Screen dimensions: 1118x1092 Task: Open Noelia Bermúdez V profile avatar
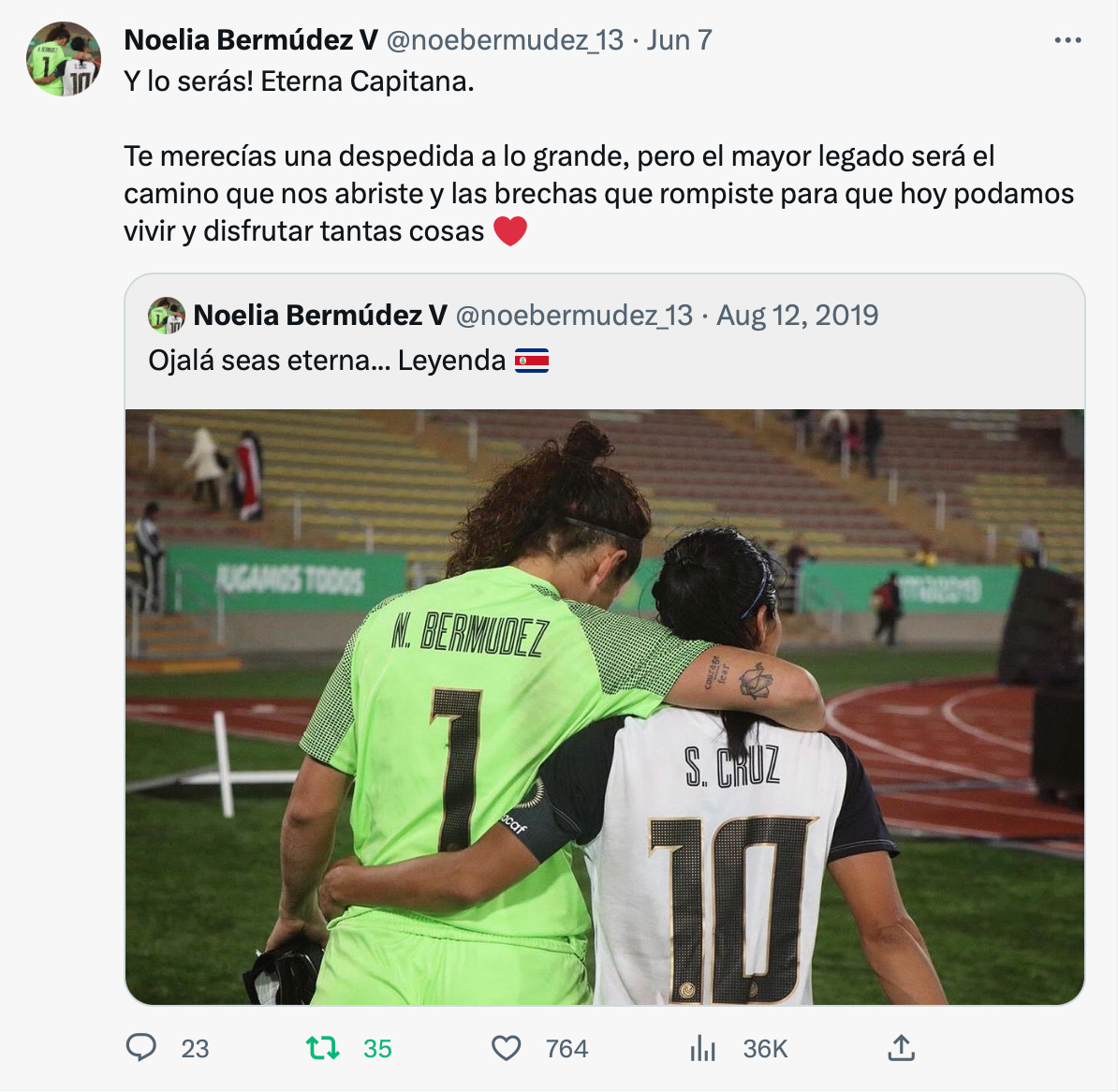[64, 58]
